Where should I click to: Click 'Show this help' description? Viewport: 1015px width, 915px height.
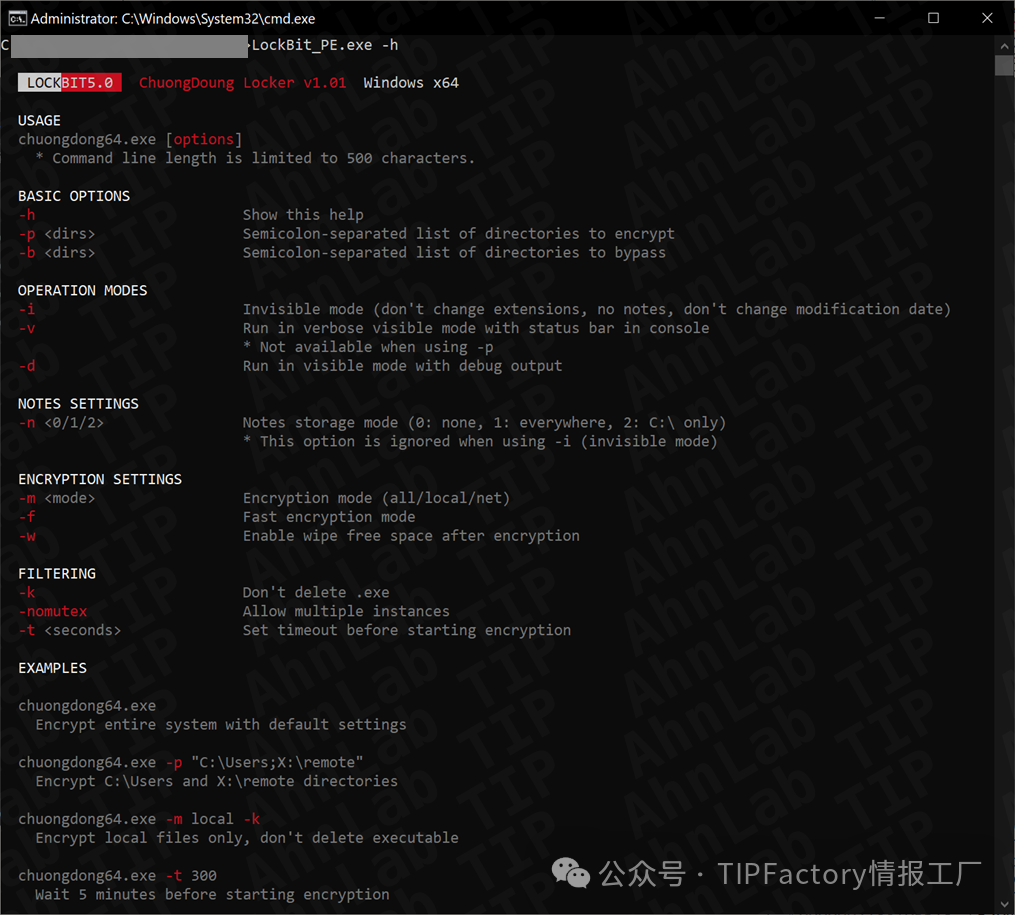[303, 215]
